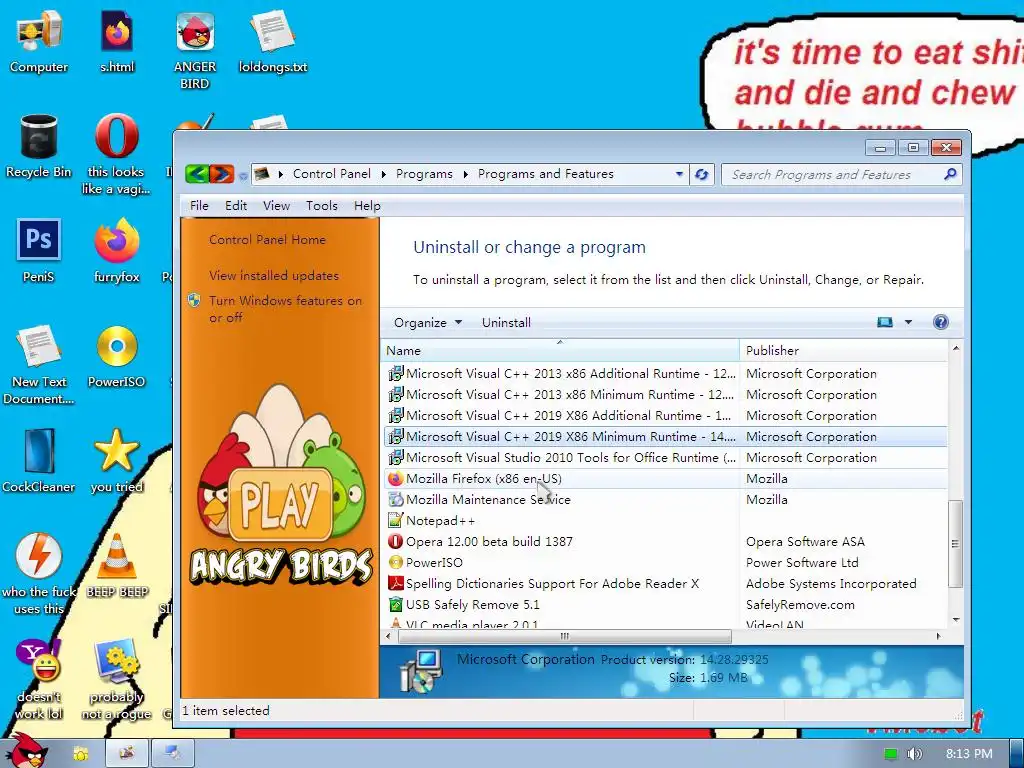
Task: Select Microsoft Visual Studio 2010 Tools for Office Runtime
Action: (665, 458)
